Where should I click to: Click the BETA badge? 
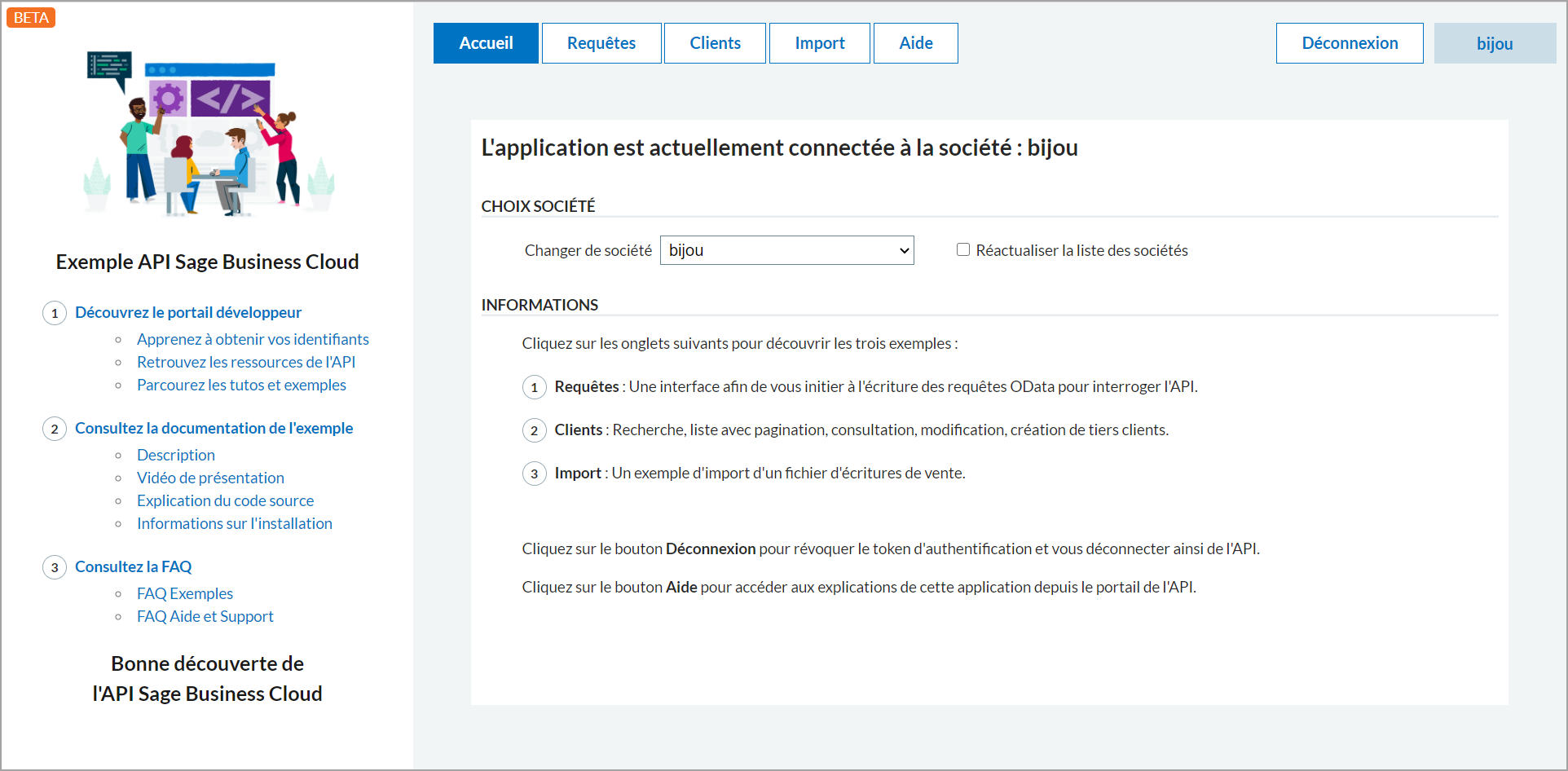click(x=31, y=17)
